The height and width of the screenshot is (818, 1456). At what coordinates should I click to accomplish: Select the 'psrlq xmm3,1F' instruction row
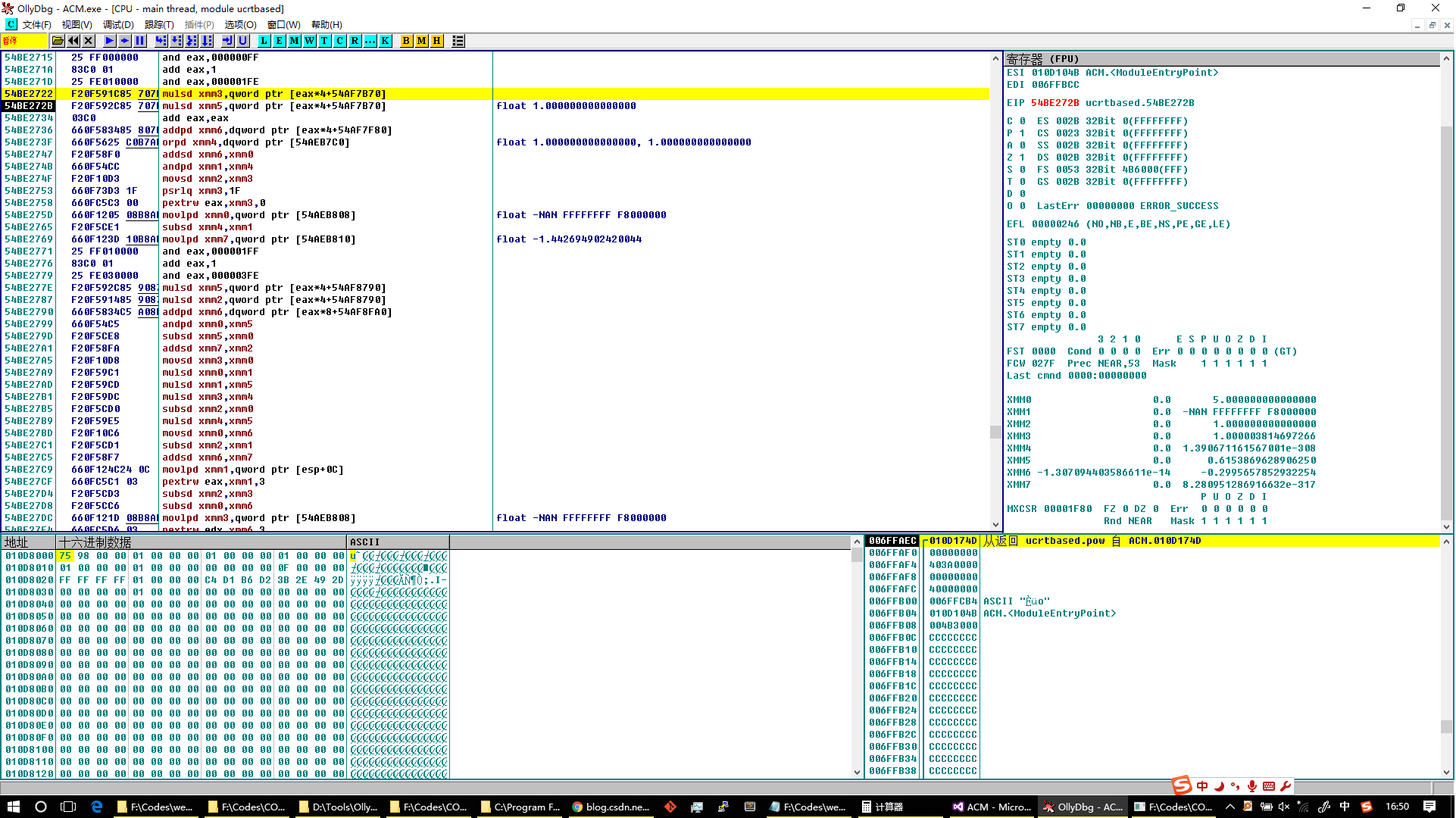click(495, 191)
